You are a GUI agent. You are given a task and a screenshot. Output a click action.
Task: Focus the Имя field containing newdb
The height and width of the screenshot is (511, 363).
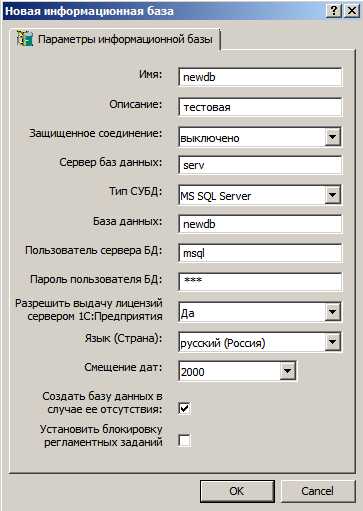point(260,77)
